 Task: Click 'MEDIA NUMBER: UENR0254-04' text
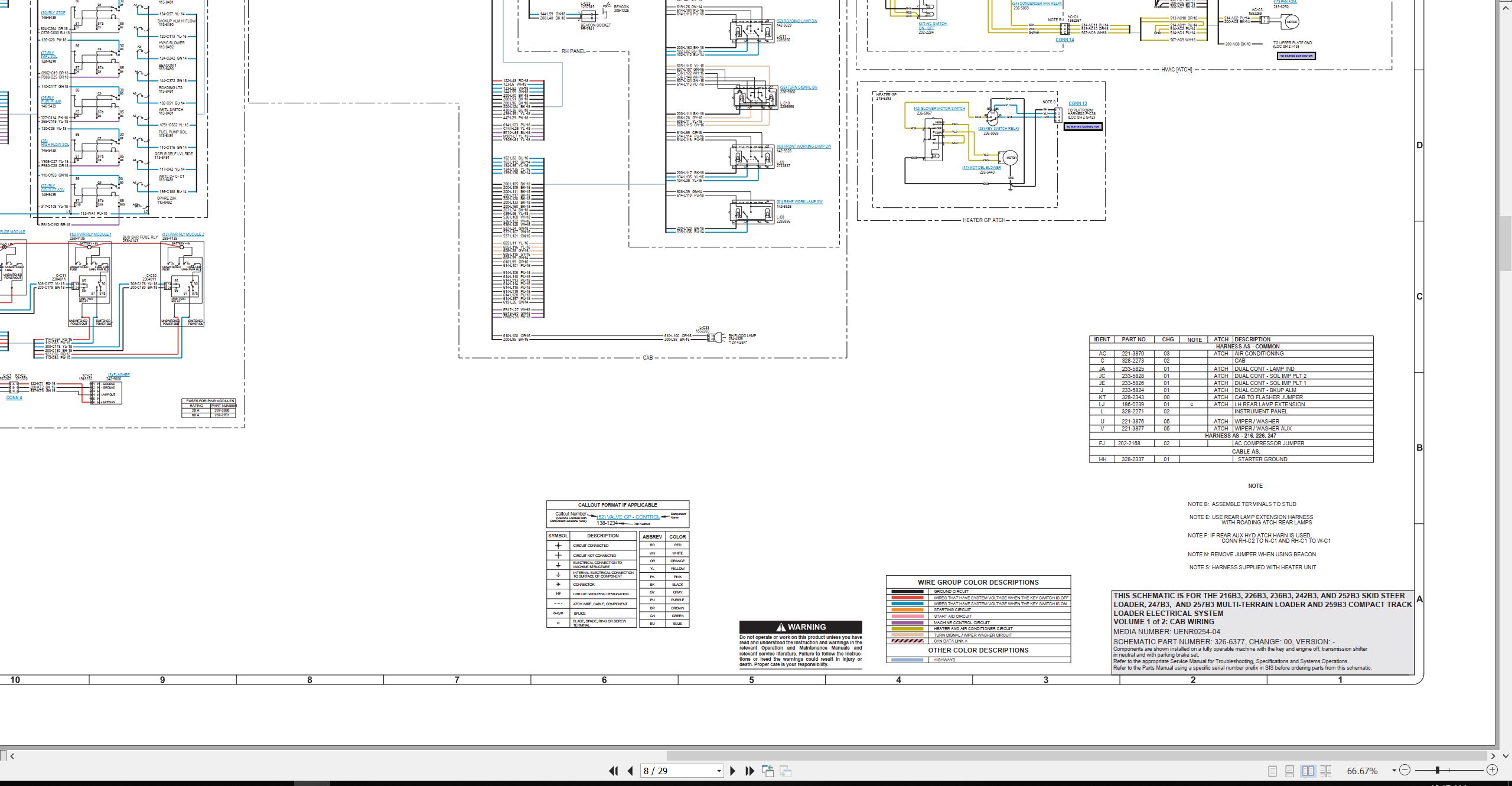(1166, 631)
